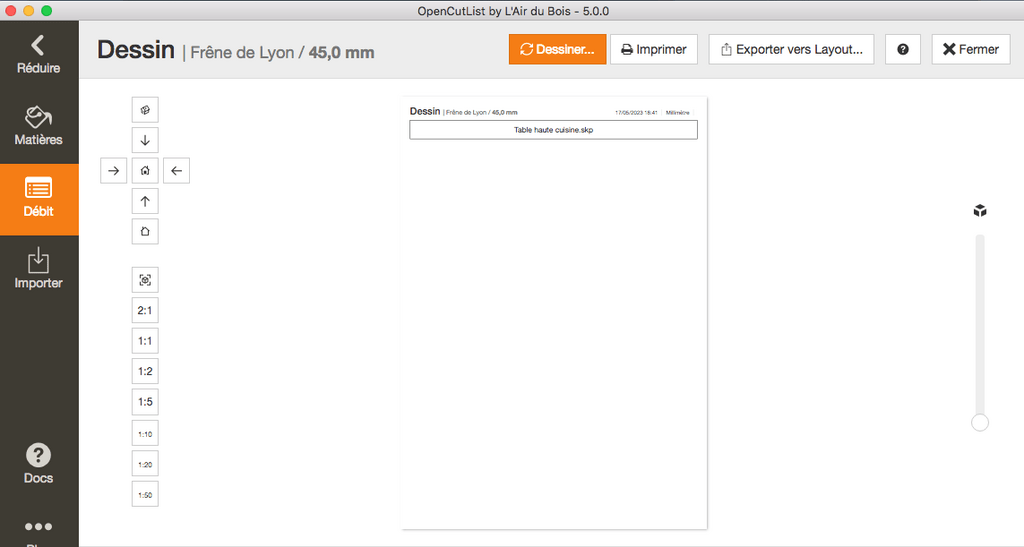Image resolution: width=1024 pixels, height=547 pixels.
Task: Click the vertical explode slider handle
Action: 980,422
